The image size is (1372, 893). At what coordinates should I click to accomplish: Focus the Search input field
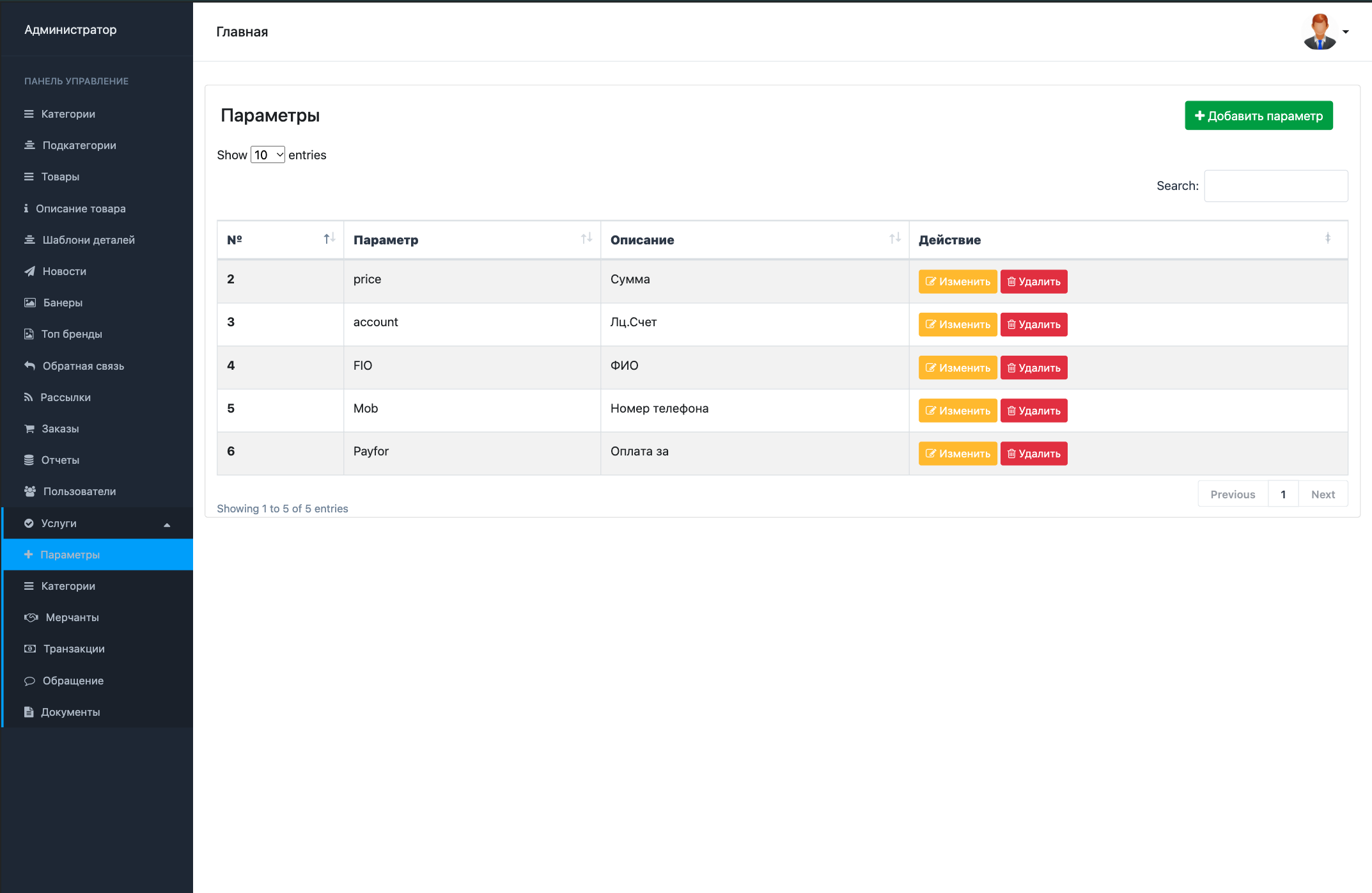[1276, 186]
